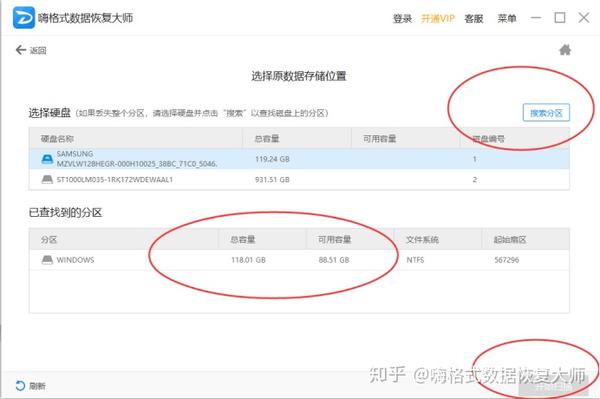Screen dimensions: 600x399
Task: Click the blue app logo in title bar
Action: [x=24, y=18]
